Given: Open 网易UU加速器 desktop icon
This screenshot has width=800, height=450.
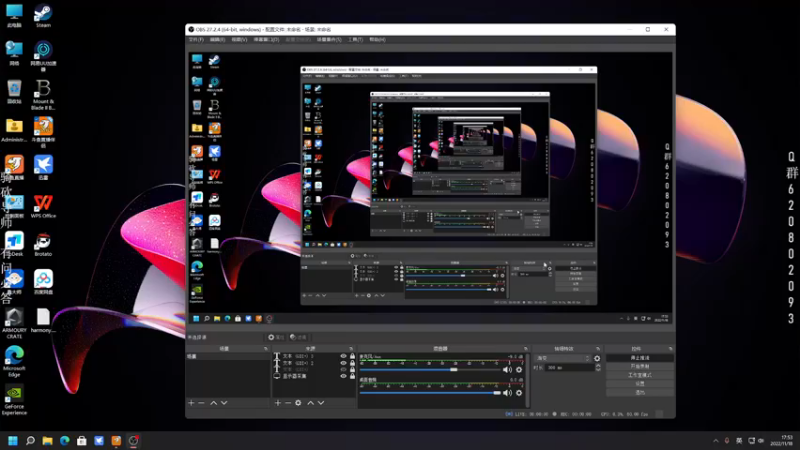Looking at the screenshot, I should tap(43, 56).
